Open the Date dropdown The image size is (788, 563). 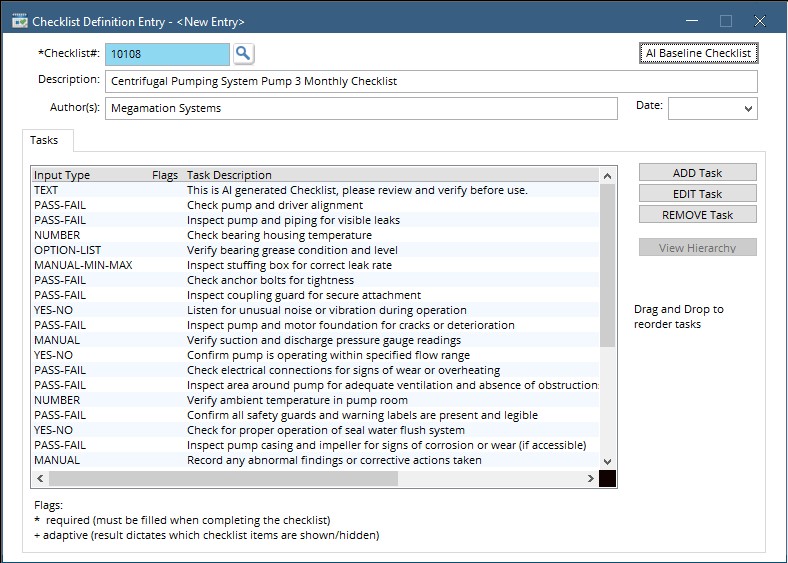748,109
